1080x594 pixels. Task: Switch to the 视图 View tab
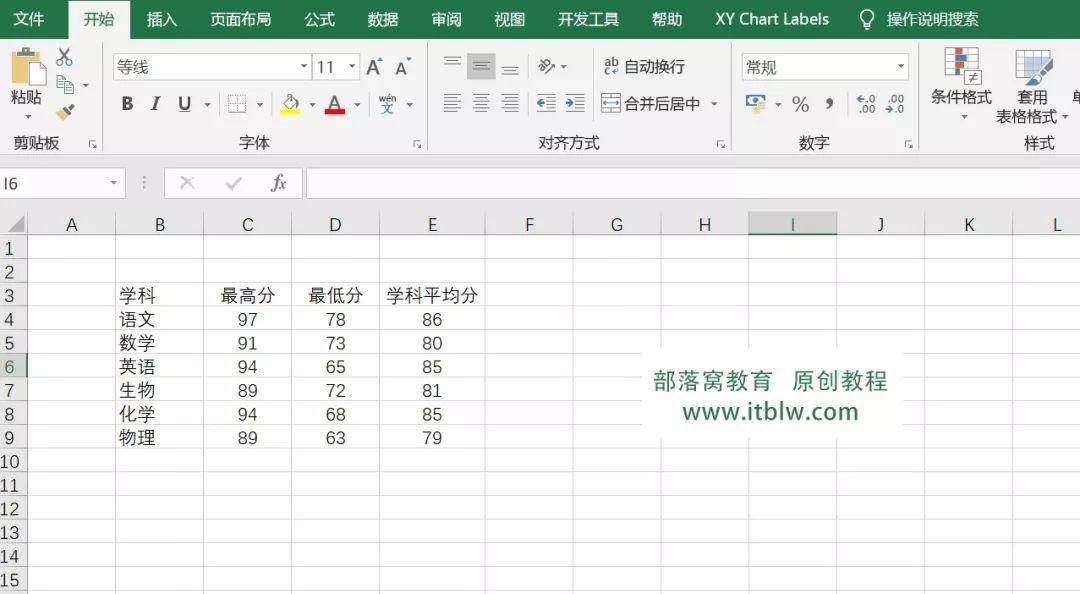(510, 19)
